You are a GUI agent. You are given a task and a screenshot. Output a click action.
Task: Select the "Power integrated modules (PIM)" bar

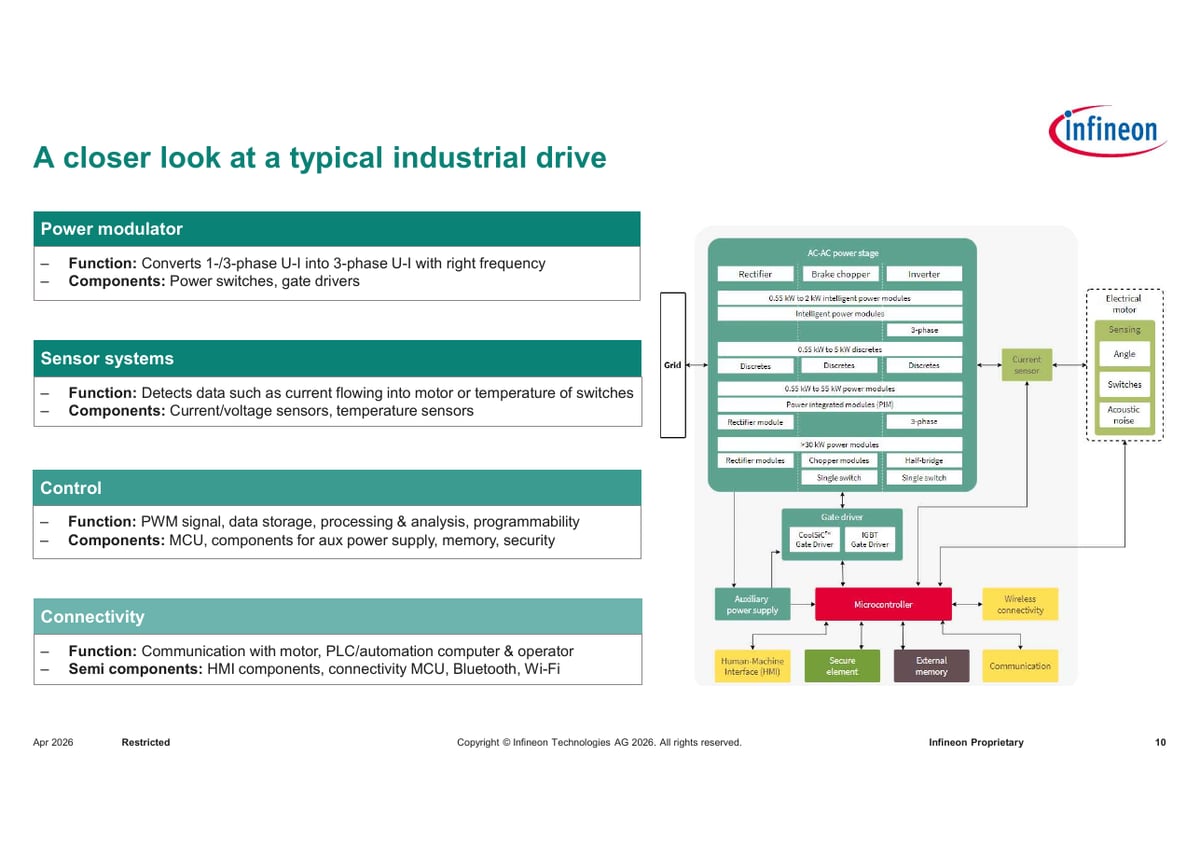coord(840,405)
